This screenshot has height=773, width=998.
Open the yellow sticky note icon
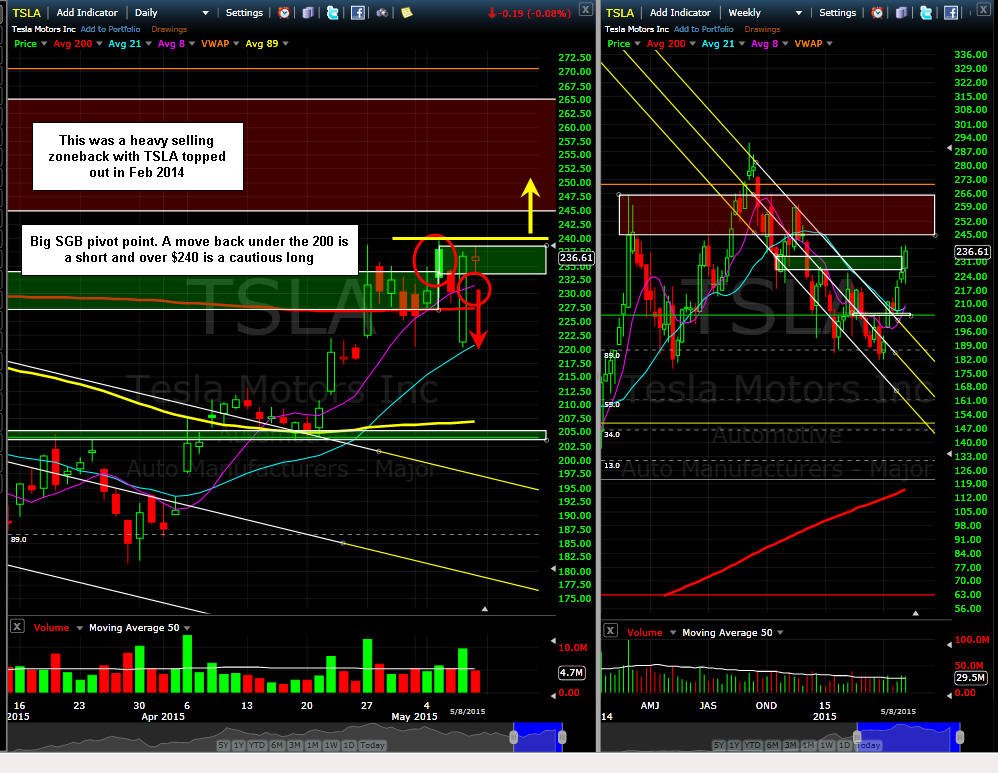tap(407, 13)
